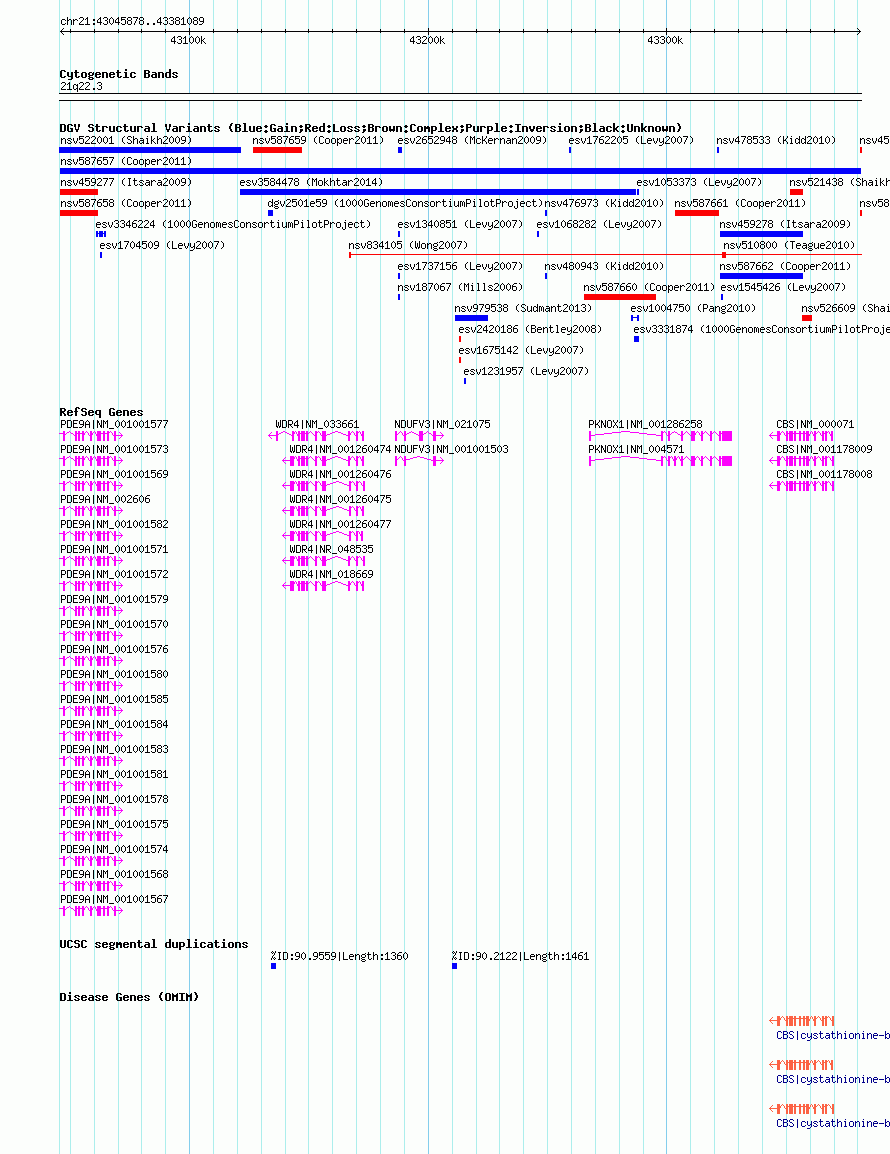Click red loss bar under nsv587660 (Cooper2011)
Viewport: 890px width, 1154px height.
coord(620,297)
